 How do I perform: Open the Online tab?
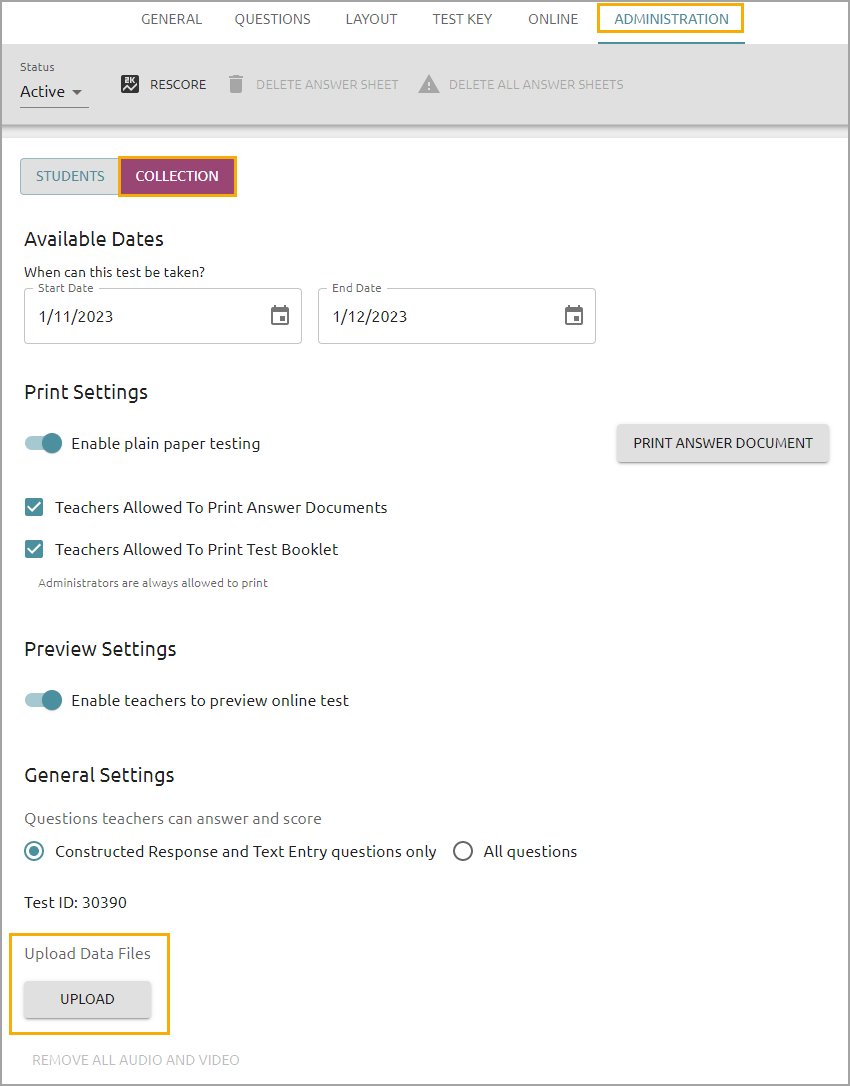tap(553, 19)
